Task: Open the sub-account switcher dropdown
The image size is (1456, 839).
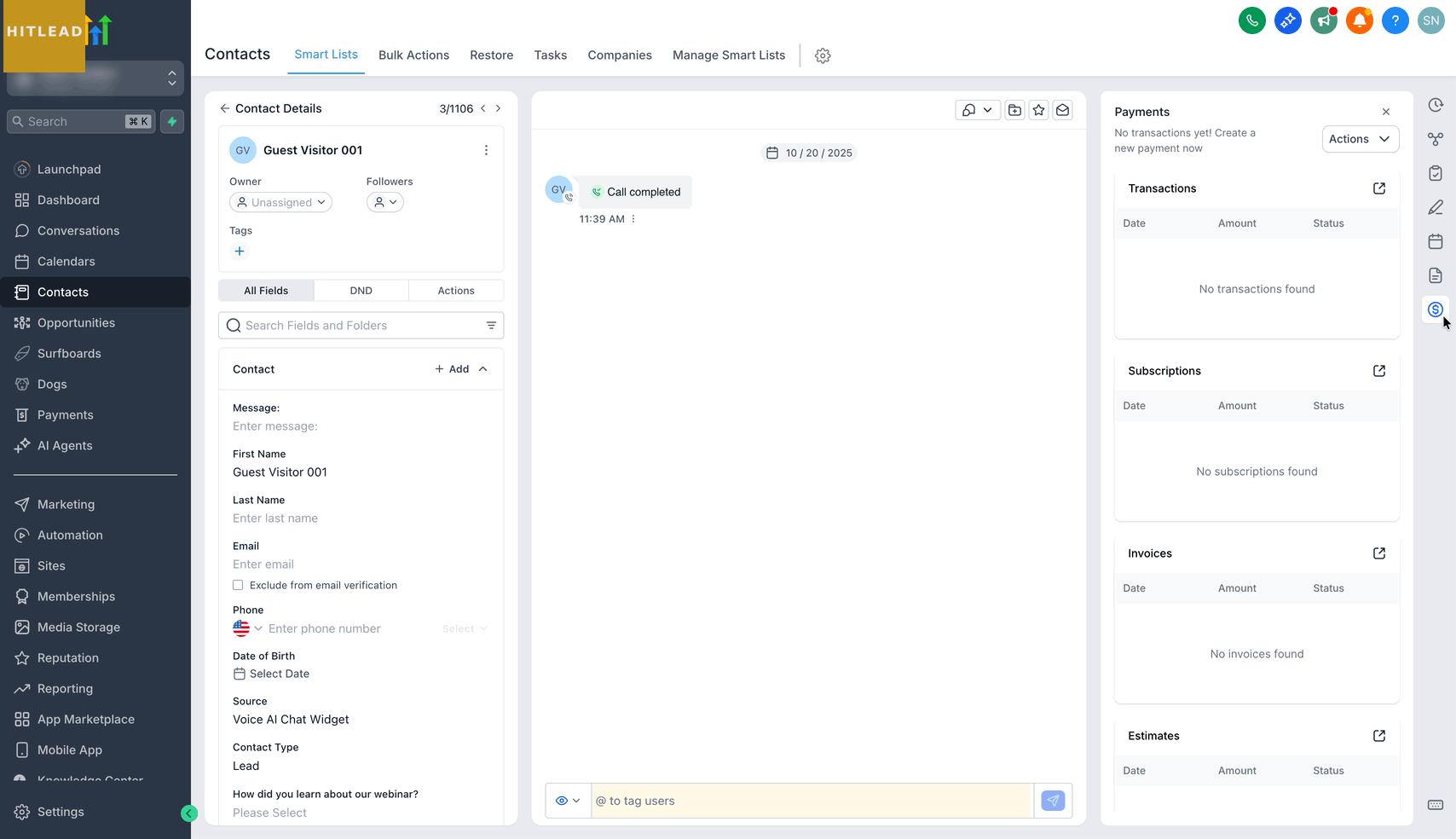Action: 95,78
